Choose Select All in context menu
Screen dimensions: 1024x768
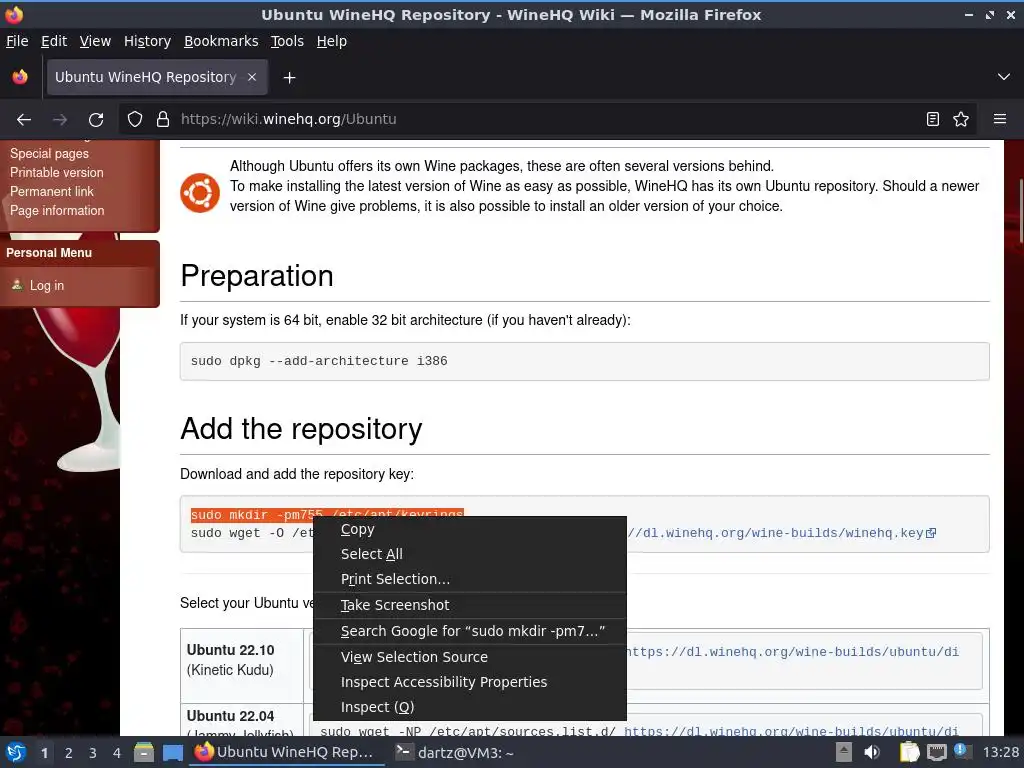pos(470,554)
